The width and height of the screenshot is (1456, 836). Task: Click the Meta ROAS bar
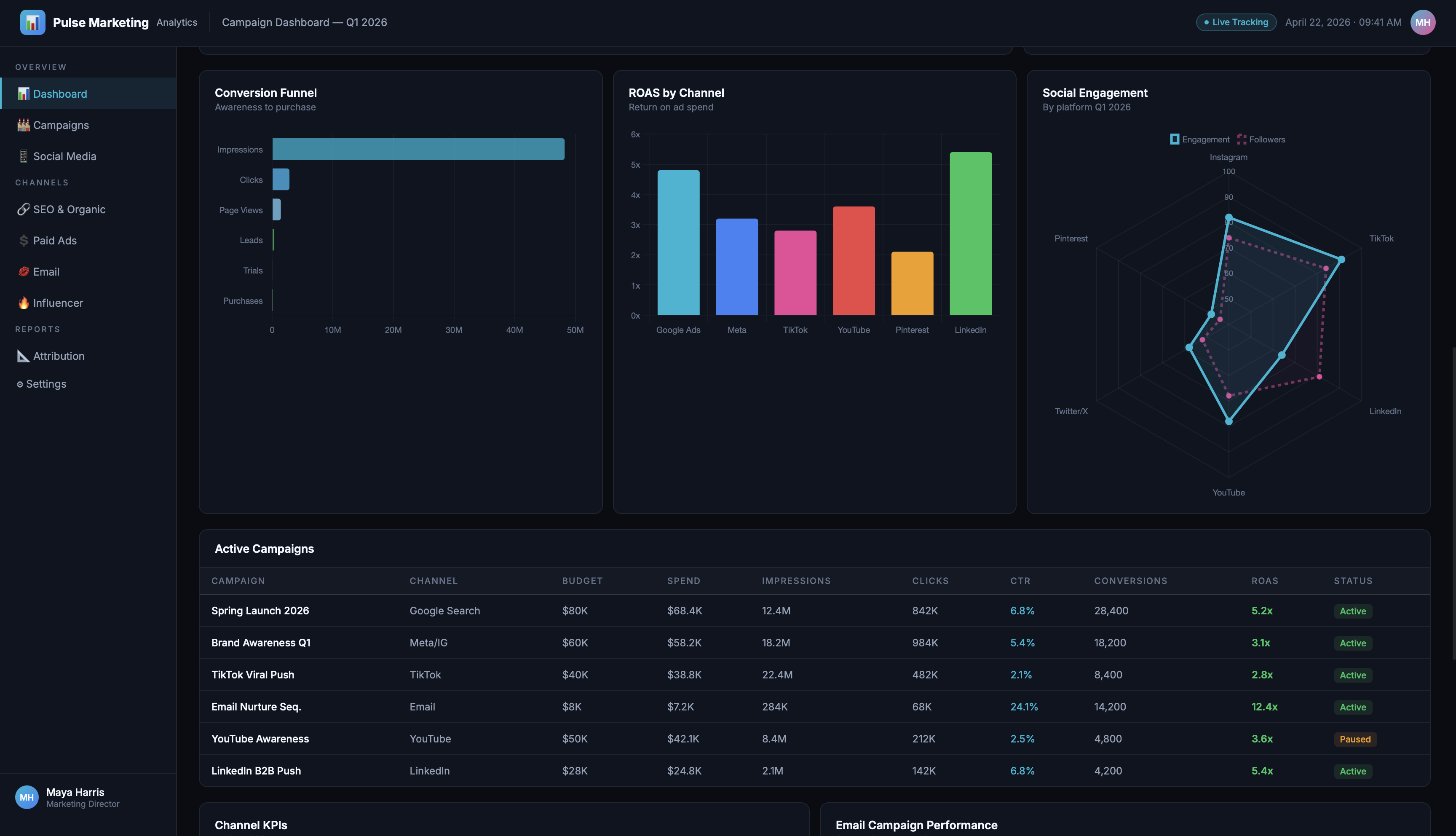point(737,266)
